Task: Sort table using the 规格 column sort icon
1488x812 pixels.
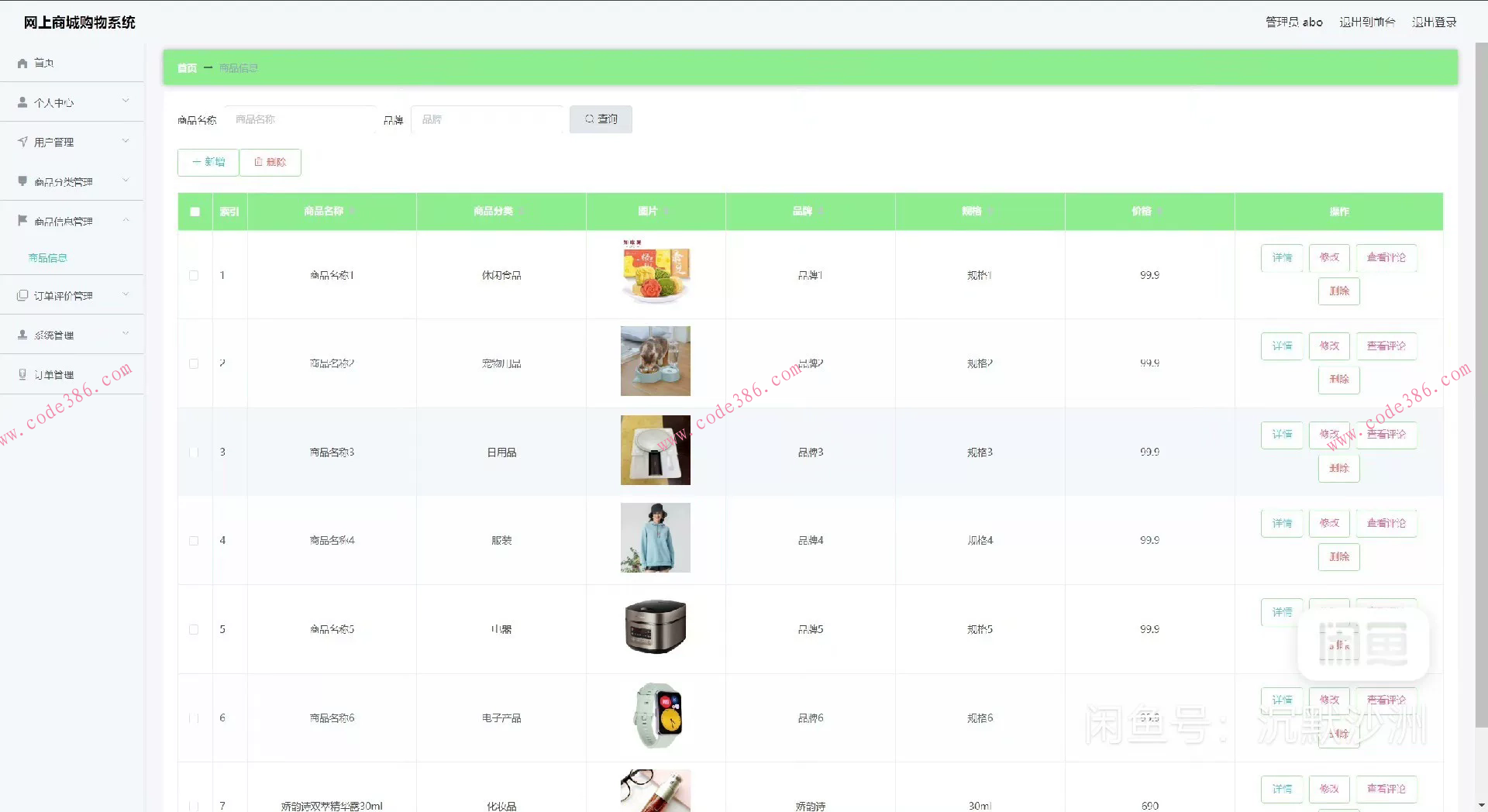Action: pos(990,211)
